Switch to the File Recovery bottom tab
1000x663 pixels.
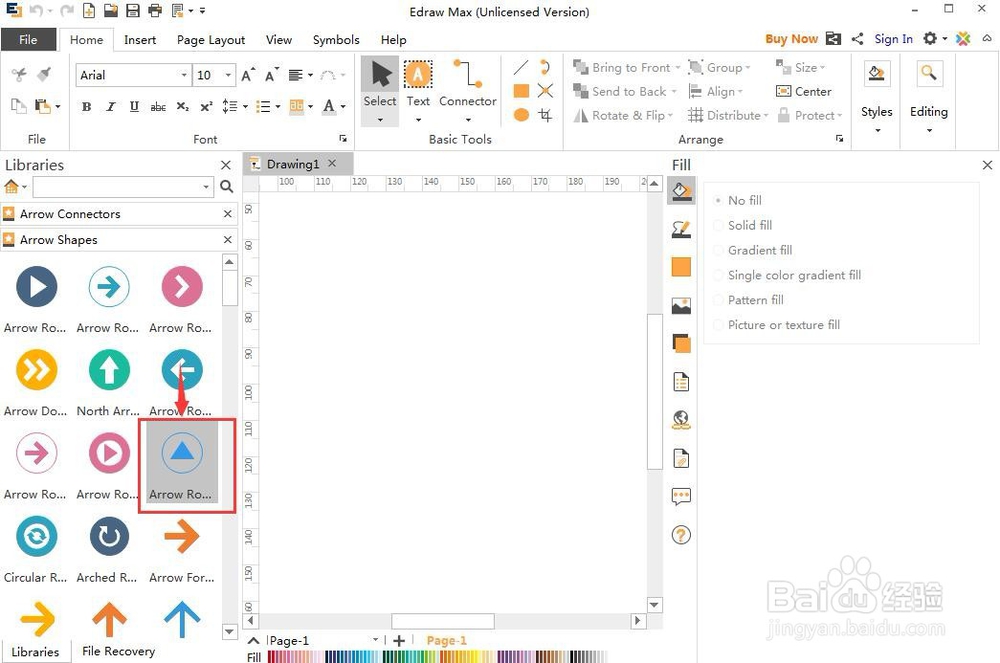(x=119, y=651)
